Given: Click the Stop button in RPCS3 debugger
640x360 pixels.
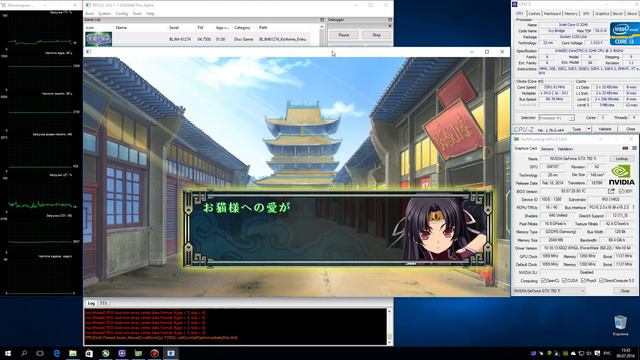Looking at the screenshot, I should [x=376, y=35].
